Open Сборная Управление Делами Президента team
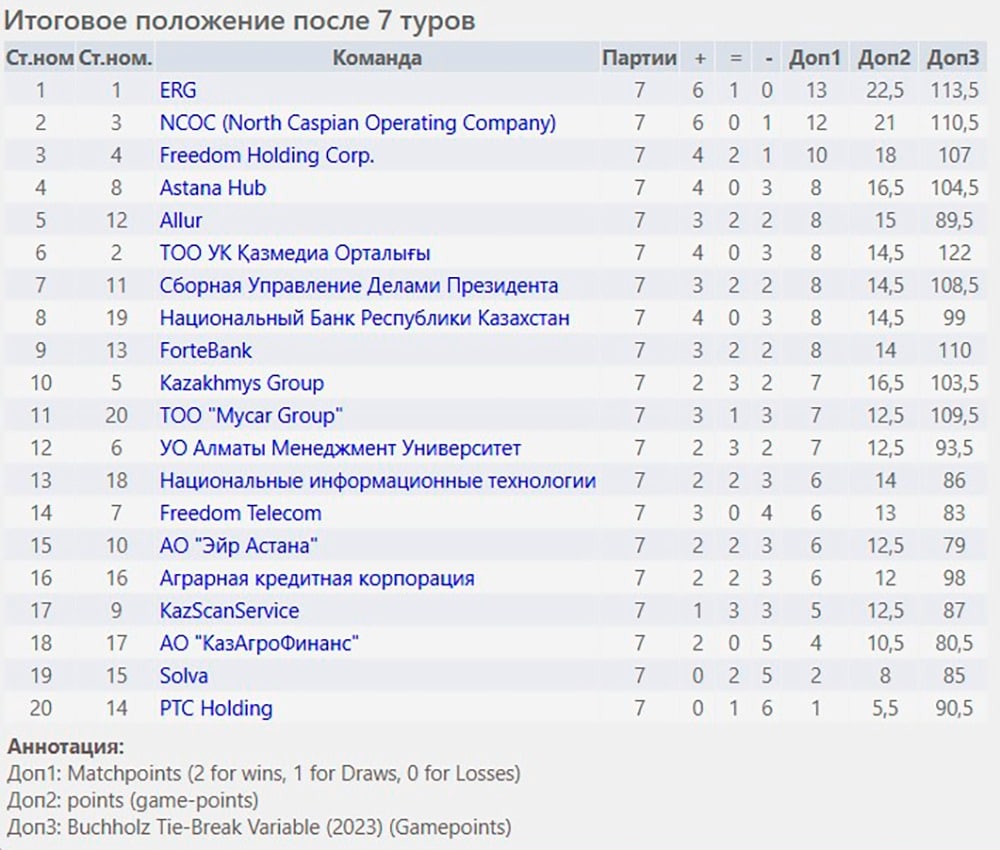The image size is (1000, 850). pyautogui.click(x=358, y=286)
